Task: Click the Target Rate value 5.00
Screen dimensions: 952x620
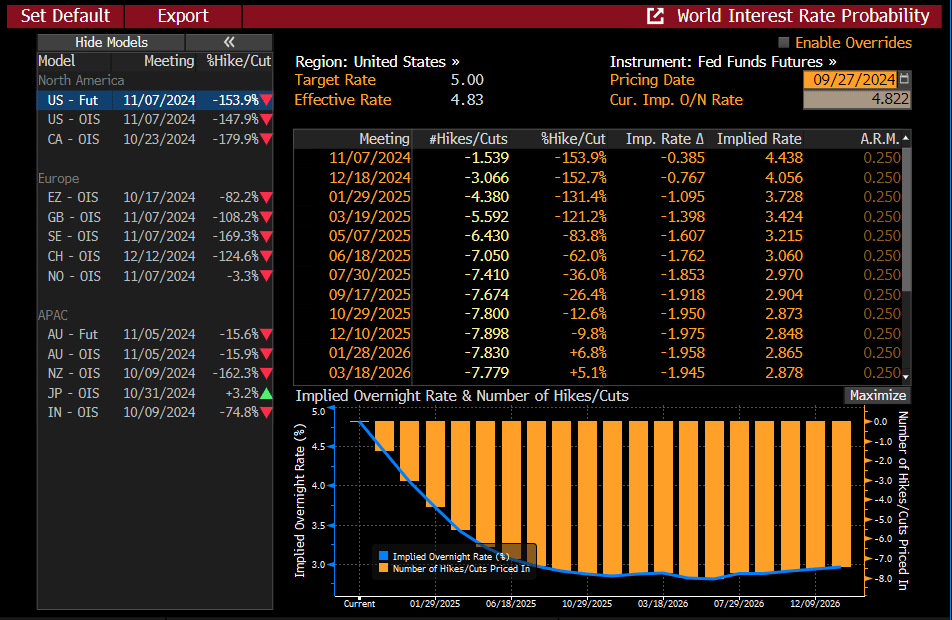Action: point(467,80)
